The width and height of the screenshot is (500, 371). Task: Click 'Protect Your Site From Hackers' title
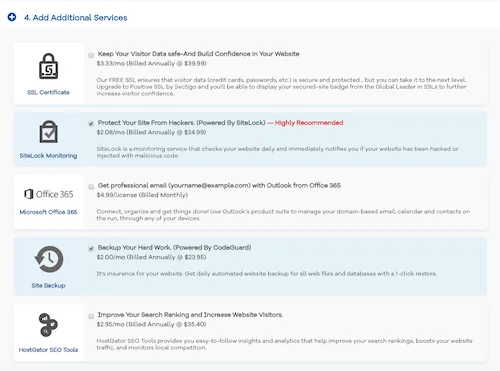tap(182, 123)
